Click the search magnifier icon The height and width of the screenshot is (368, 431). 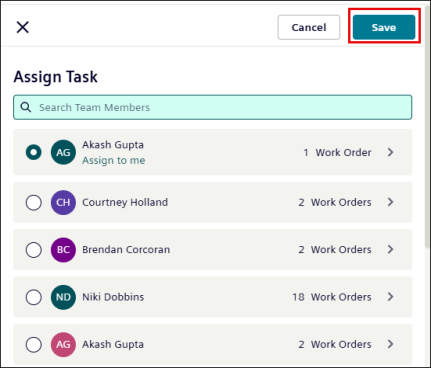26,107
